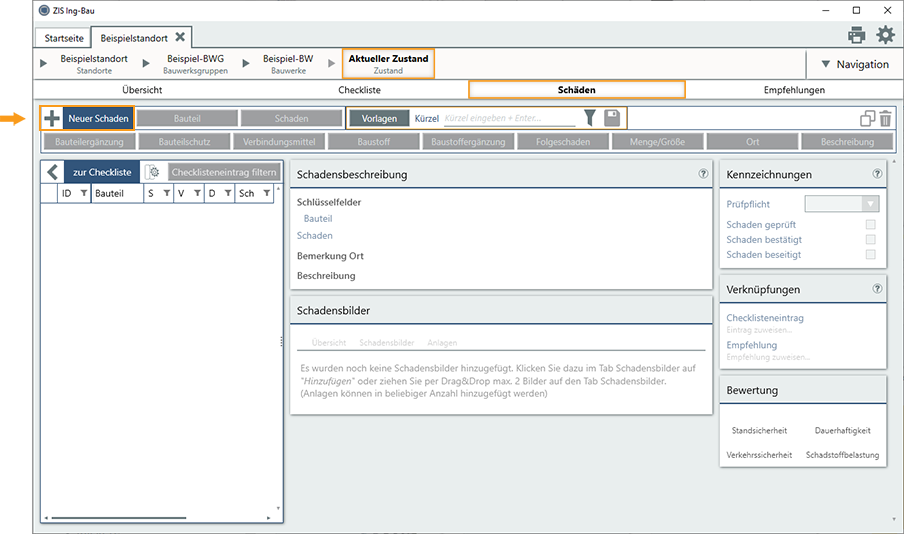
Task: Open the settings gear icon
Action: coord(886,35)
